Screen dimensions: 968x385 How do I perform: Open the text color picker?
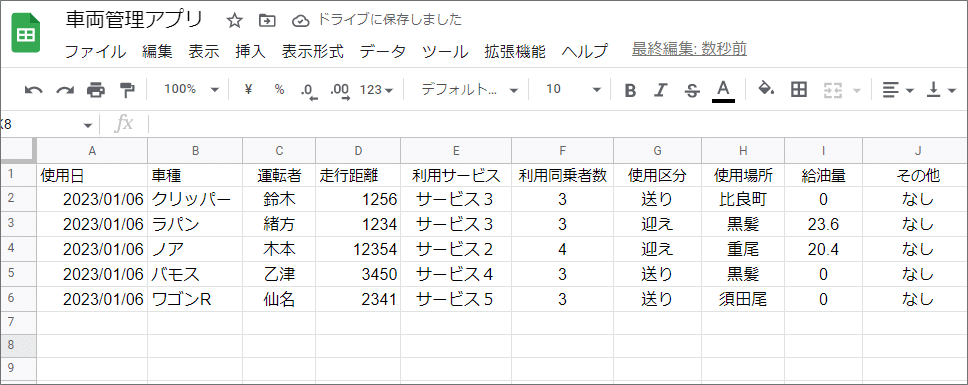coord(724,91)
